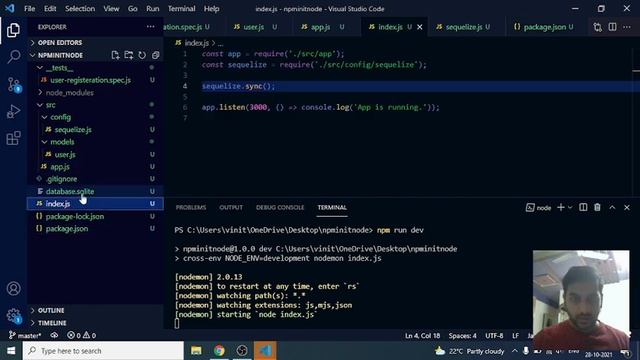Image resolution: width=640 pixels, height=360 pixels.
Task: Open Google Chrome from taskbar
Action: click(219, 351)
